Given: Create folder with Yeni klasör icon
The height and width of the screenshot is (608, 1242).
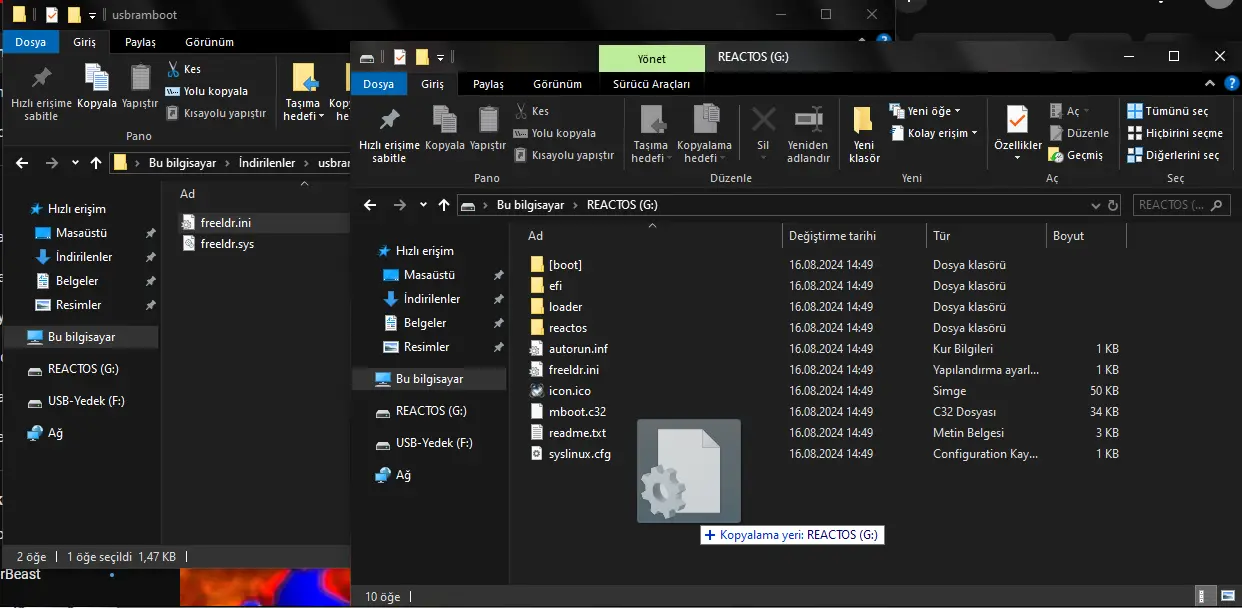Looking at the screenshot, I should pos(864,120).
